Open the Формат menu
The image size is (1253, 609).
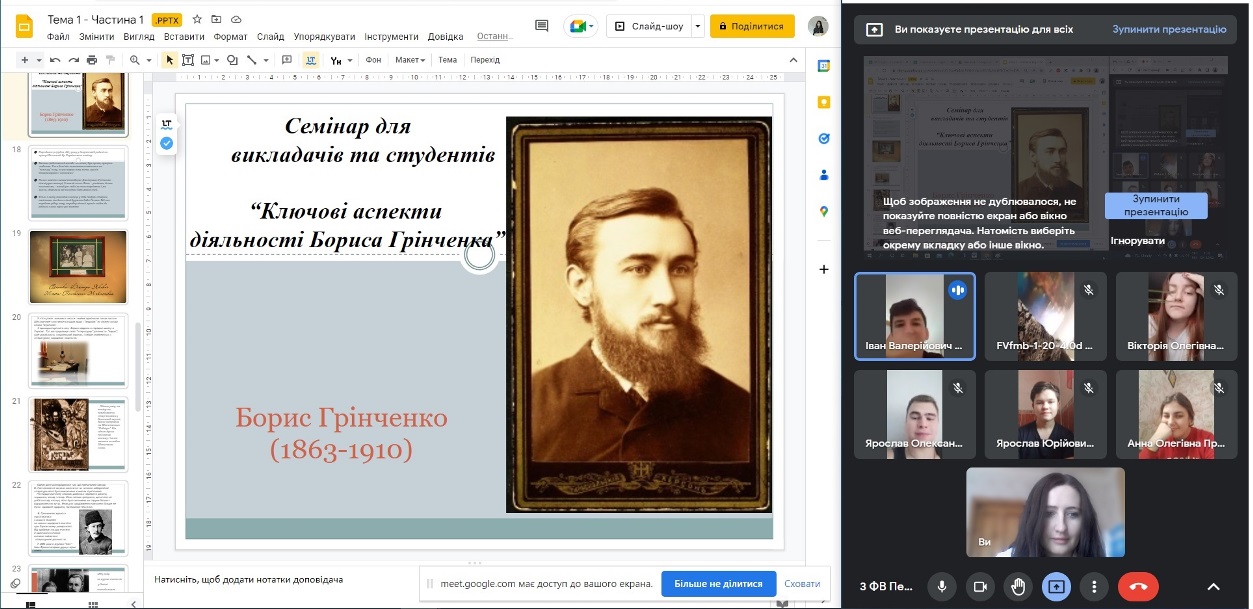[x=230, y=37]
